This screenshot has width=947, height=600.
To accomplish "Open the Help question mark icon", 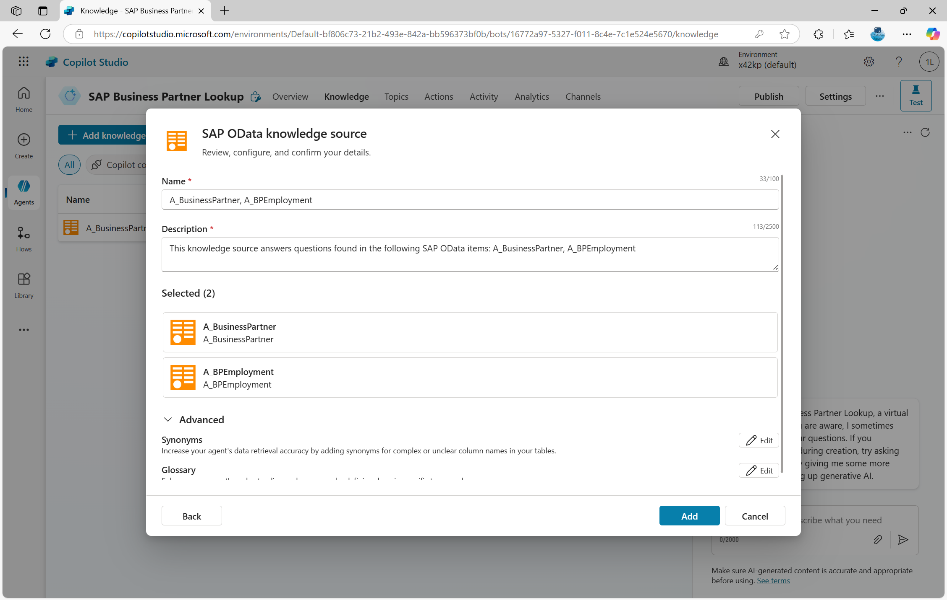I will 899,62.
